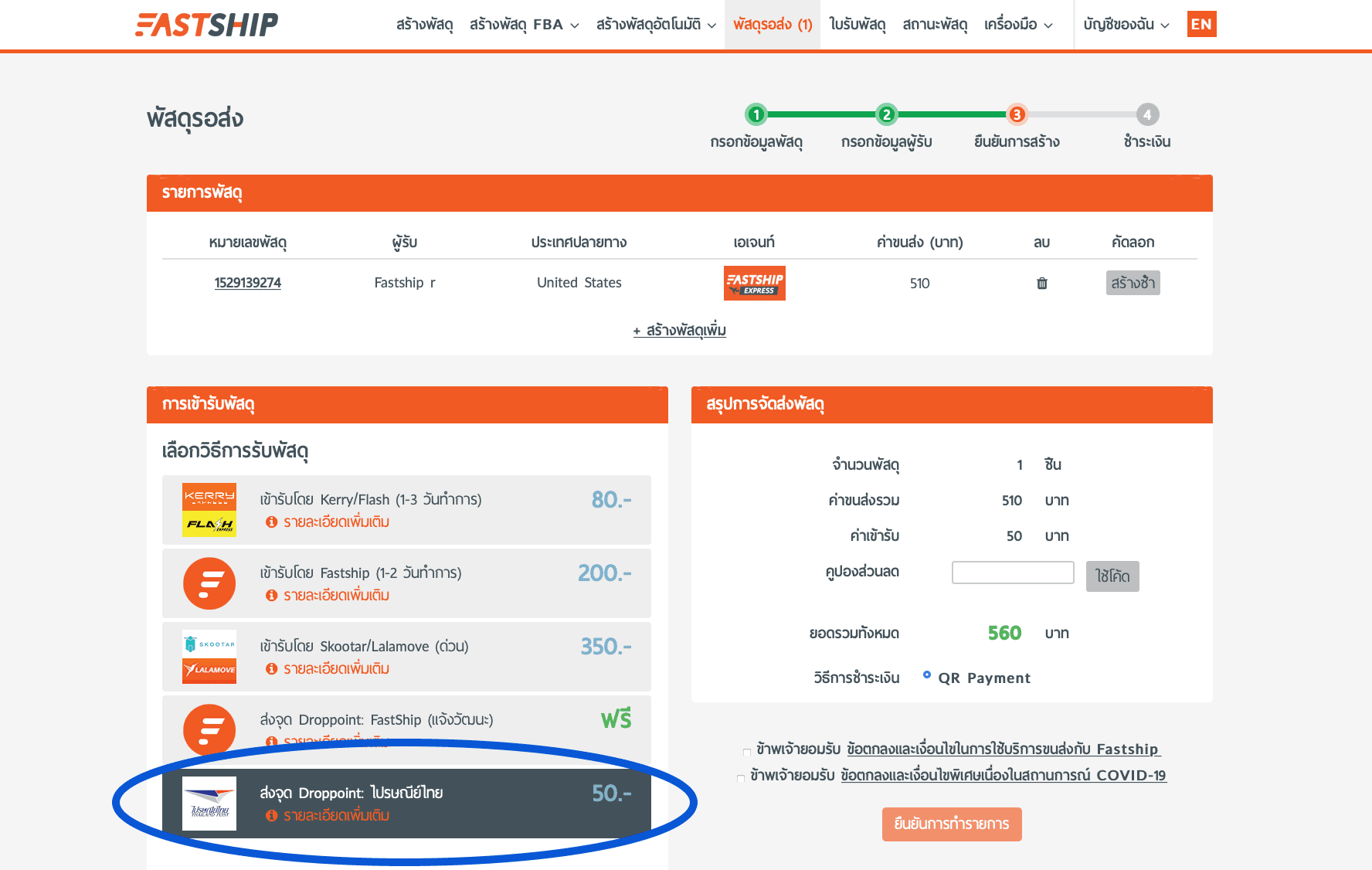This screenshot has width=1372, height=870.
Task: Open details info icon under Thailand Post
Action: pos(271,816)
